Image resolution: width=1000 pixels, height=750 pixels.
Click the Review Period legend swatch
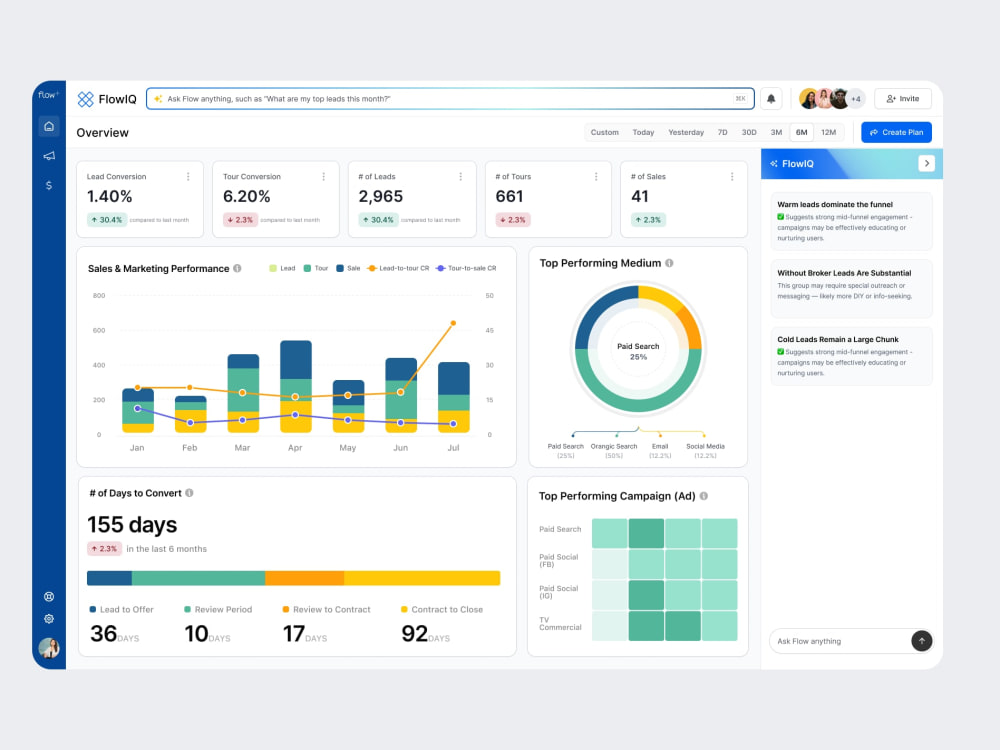pyautogui.click(x=188, y=609)
